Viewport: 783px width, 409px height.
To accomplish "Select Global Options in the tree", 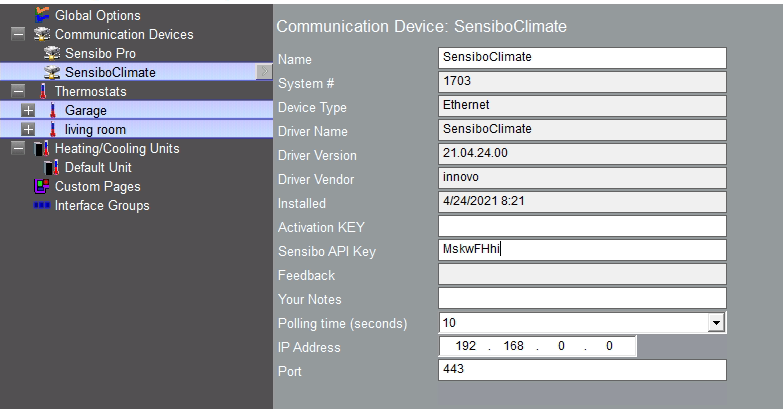I will tap(98, 15).
